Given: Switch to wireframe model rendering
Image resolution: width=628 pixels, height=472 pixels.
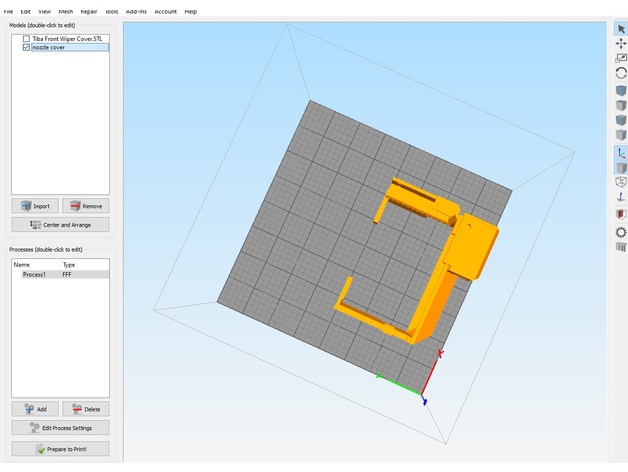Looking at the screenshot, I should point(620,183).
